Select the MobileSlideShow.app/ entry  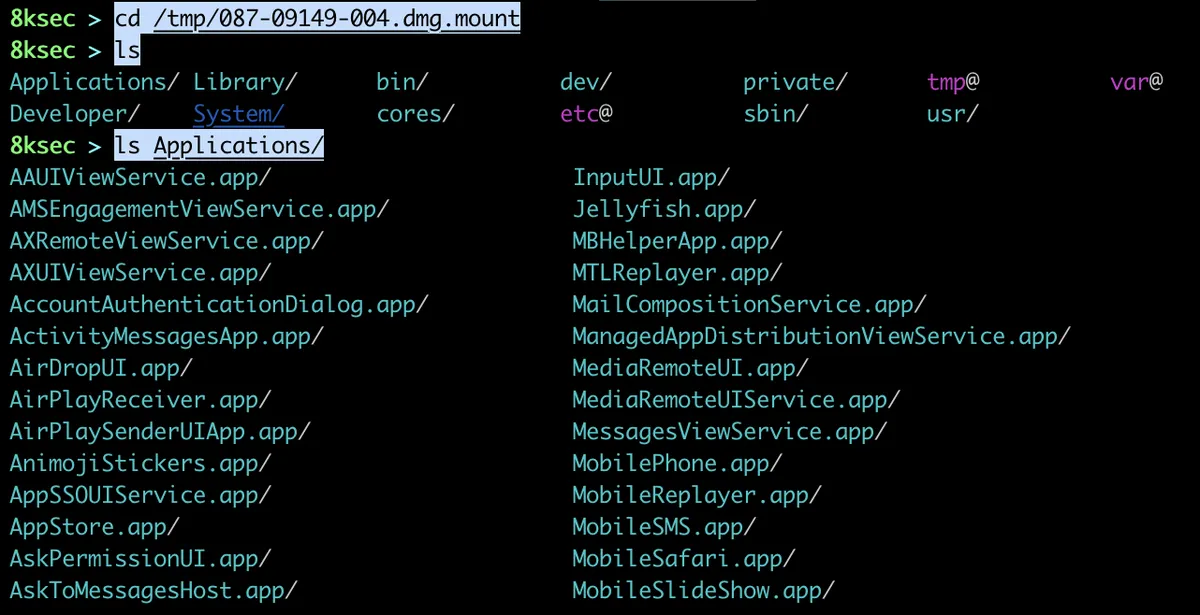703,589
